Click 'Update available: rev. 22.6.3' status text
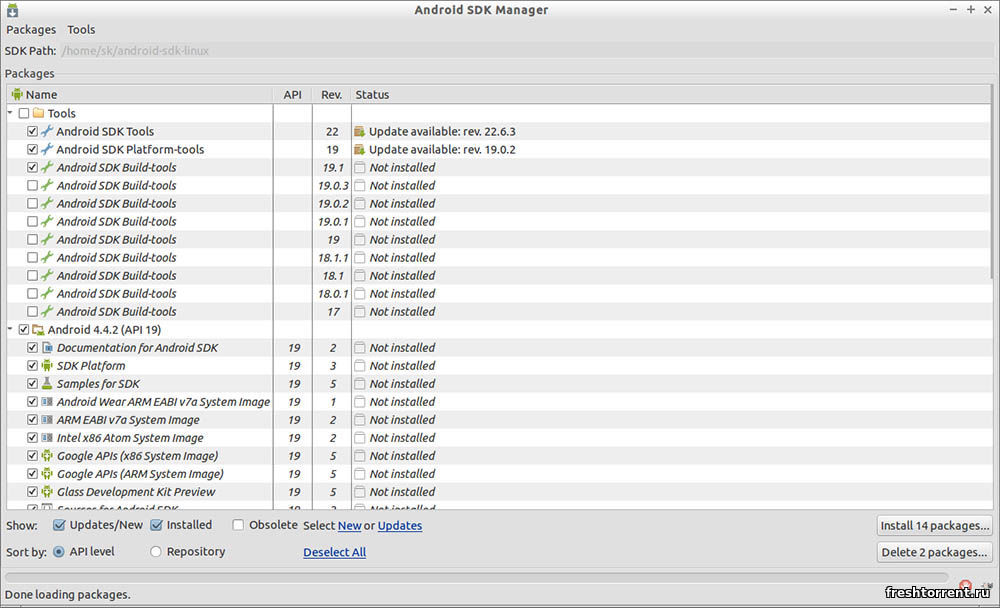1000x608 pixels. pyautogui.click(x=442, y=131)
